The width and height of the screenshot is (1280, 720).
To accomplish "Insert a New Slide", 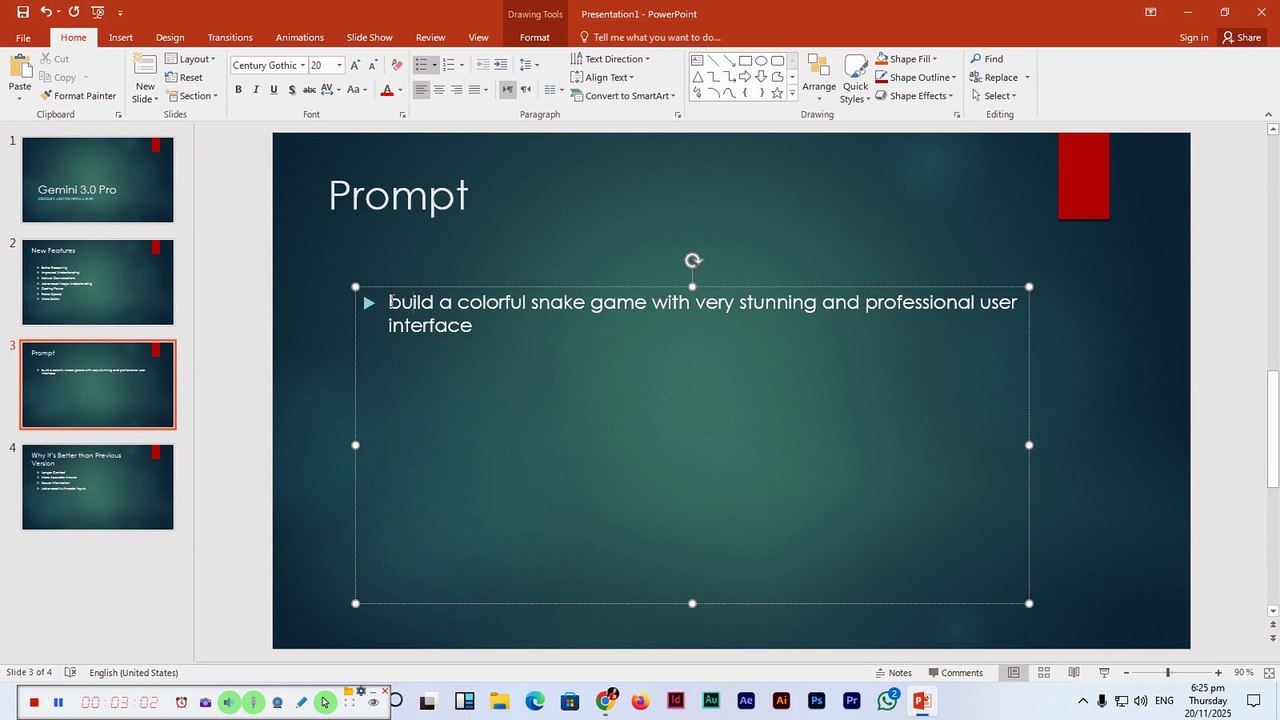I will tap(145, 78).
